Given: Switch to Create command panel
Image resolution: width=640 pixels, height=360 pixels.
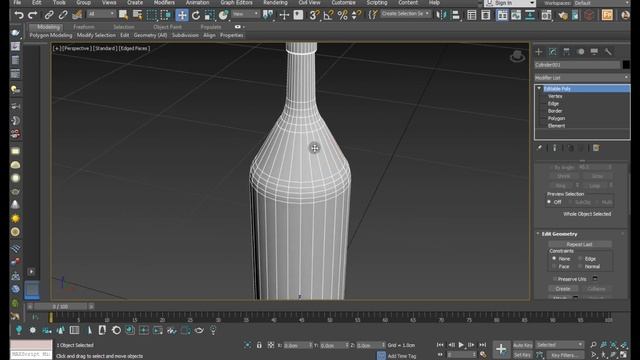Looking at the screenshot, I should 539,52.
